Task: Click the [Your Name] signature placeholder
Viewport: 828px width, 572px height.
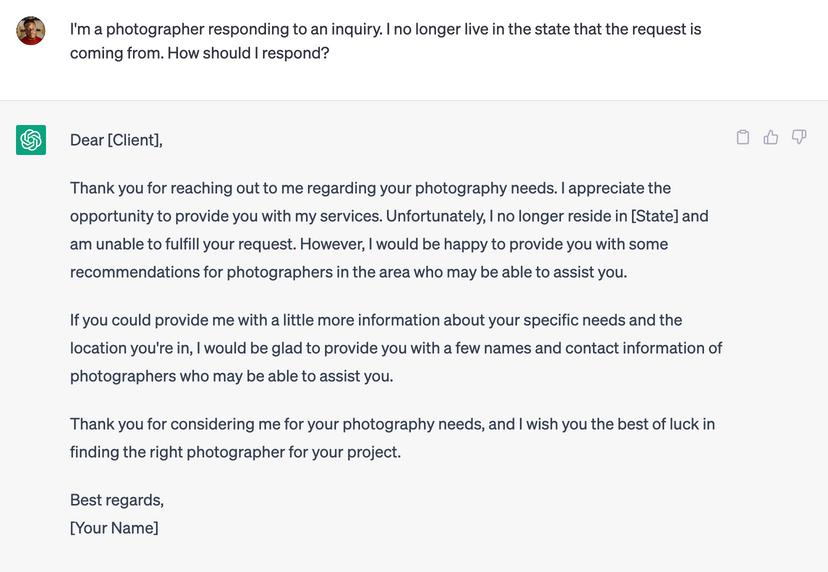Action: coord(114,528)
